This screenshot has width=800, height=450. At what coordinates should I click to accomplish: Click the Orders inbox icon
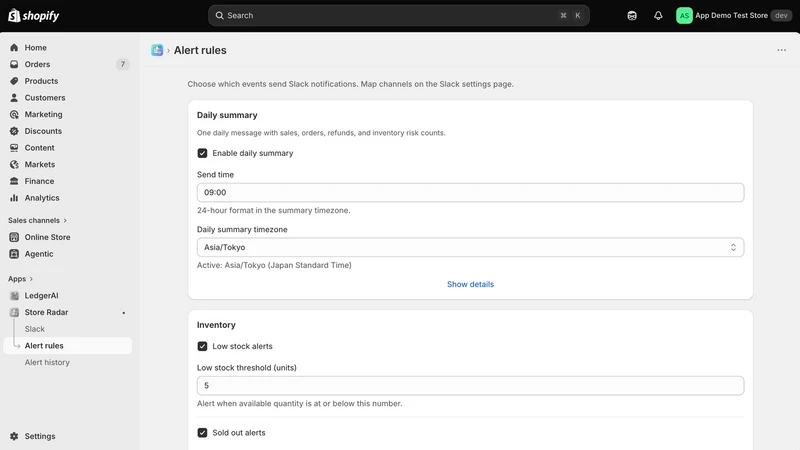click(x=14, y=64)
